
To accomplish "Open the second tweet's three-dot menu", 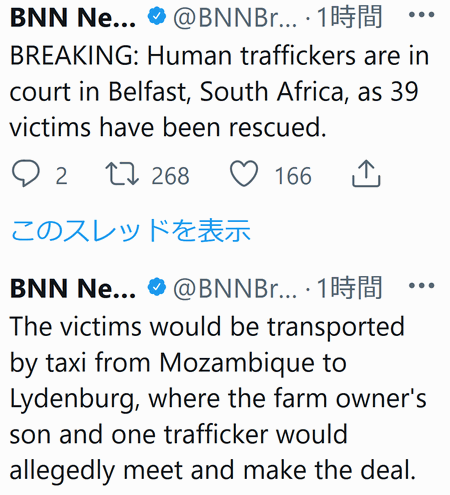I will [x=422, y=286].
